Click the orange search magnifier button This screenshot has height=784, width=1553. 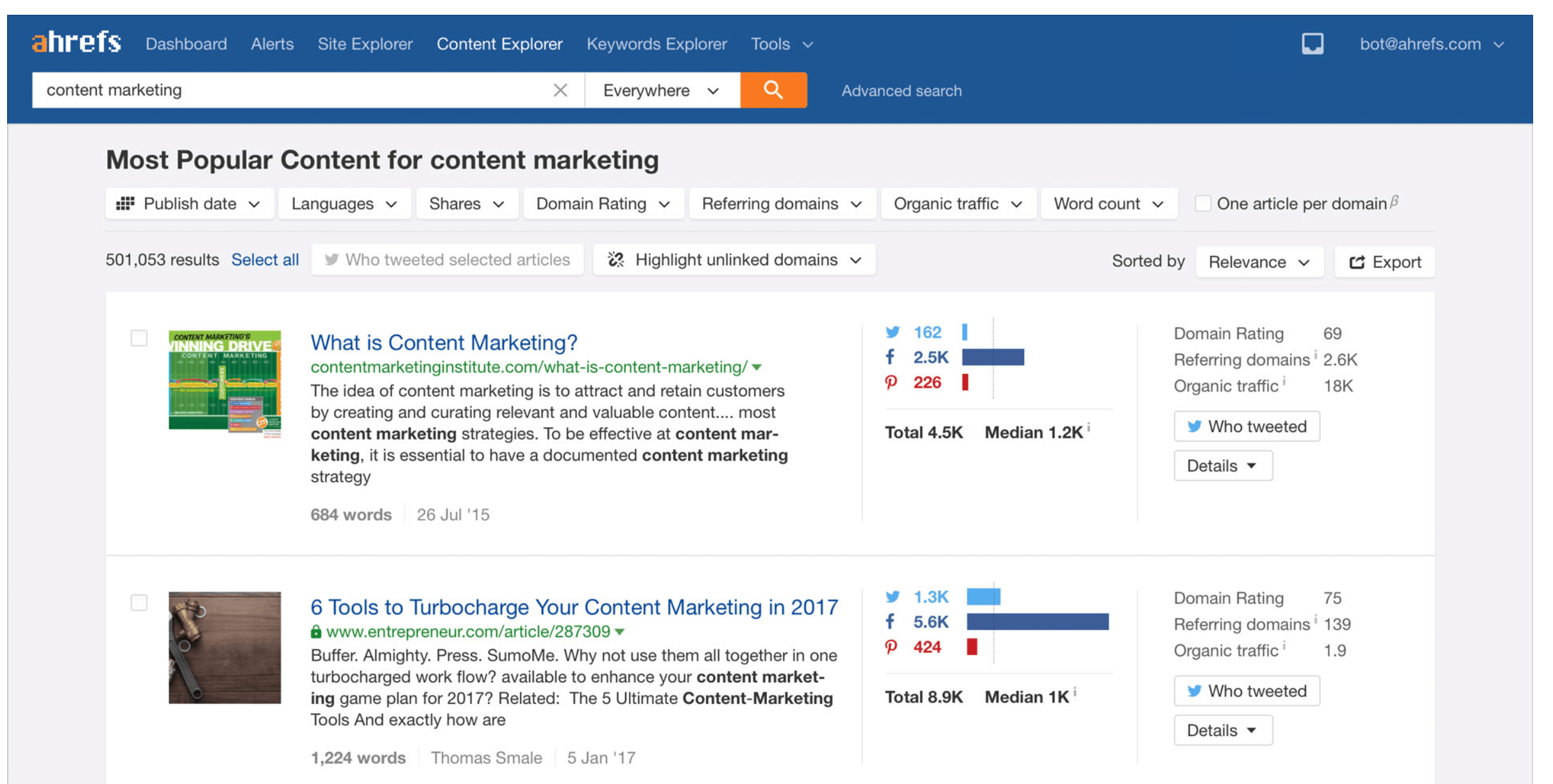773,90
